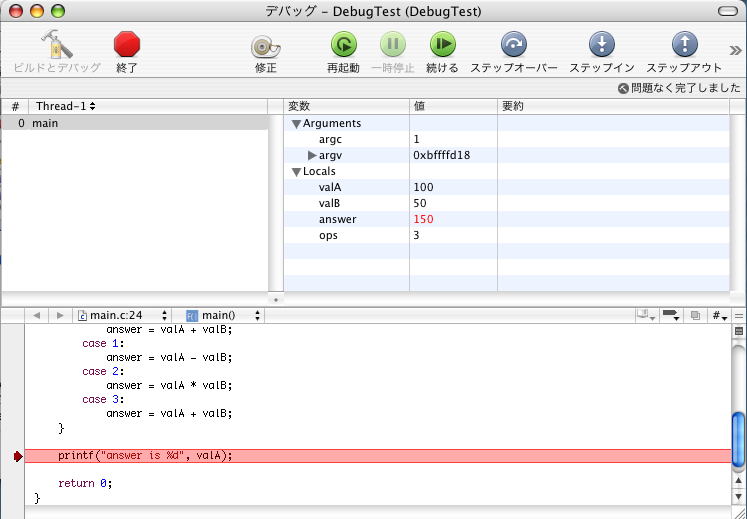Click ステップオーバー (Step Over) icon
Image resolution: width=747 pixels, height=519 pixels.
[514, 44]
